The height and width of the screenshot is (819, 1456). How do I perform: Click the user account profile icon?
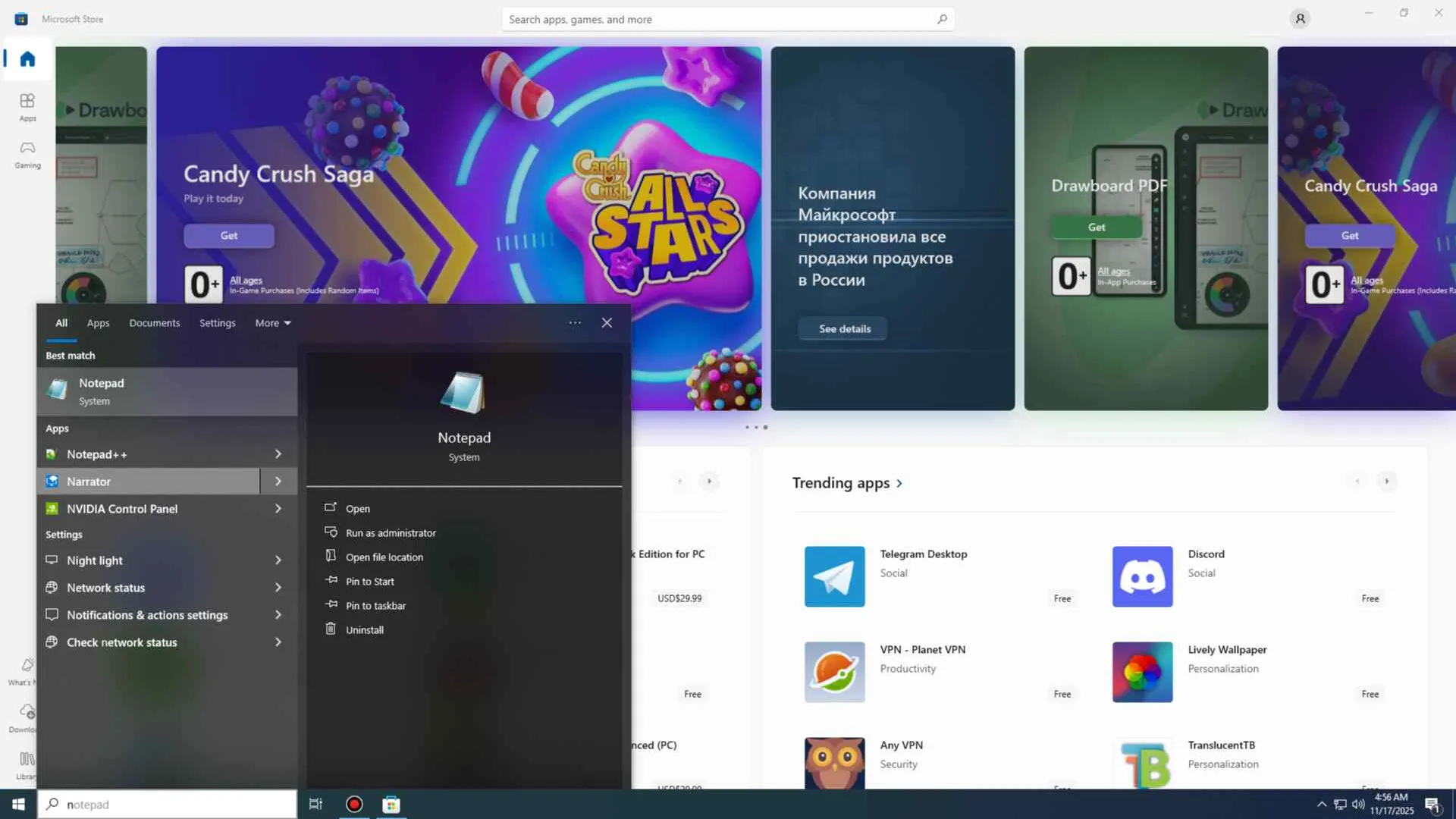coord(1300,19)
